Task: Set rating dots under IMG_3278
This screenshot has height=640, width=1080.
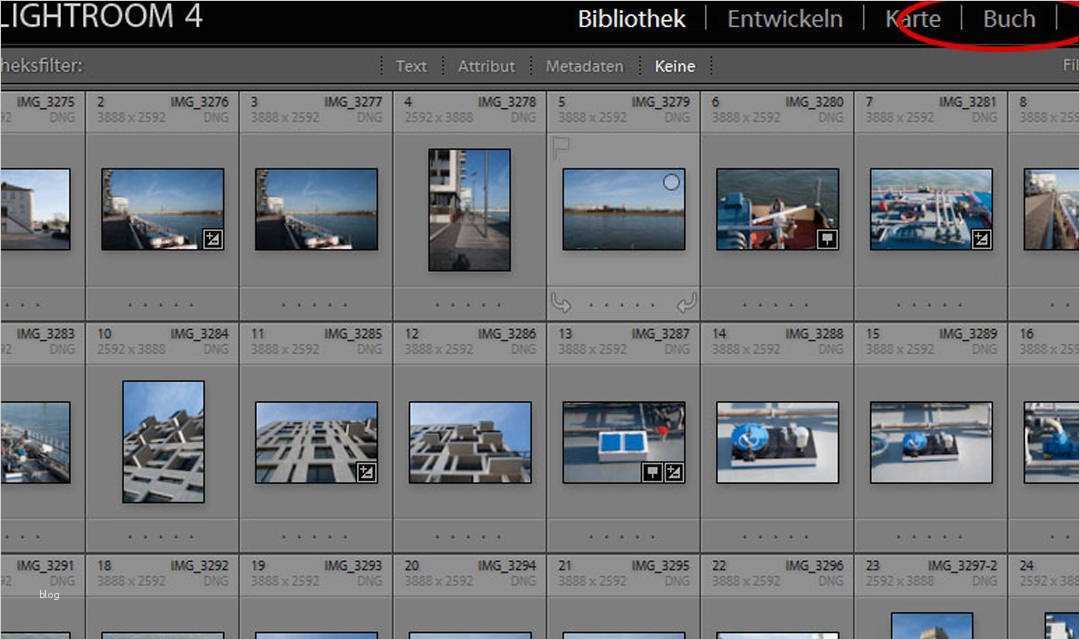Action: click(468, 304)
